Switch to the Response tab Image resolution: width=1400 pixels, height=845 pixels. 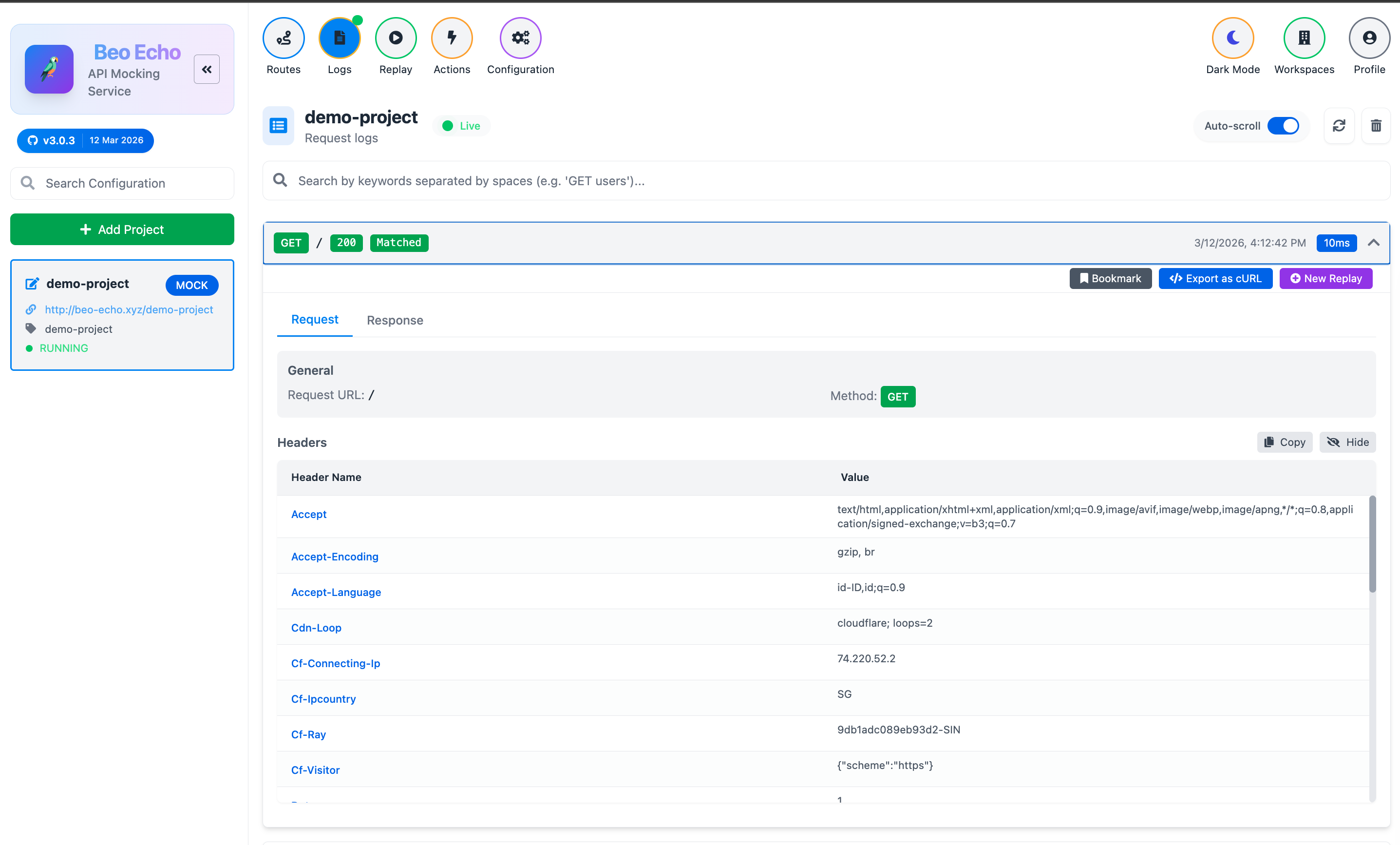coord(395,320)
